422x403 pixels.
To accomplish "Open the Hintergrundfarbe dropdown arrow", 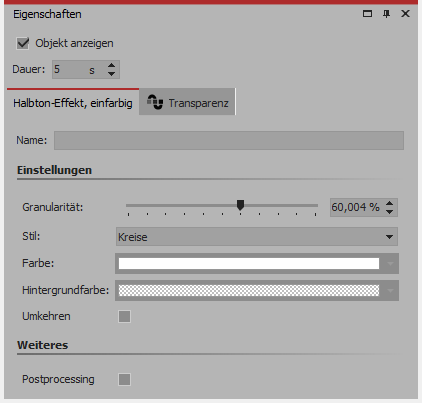I will [x=390, y=290].
